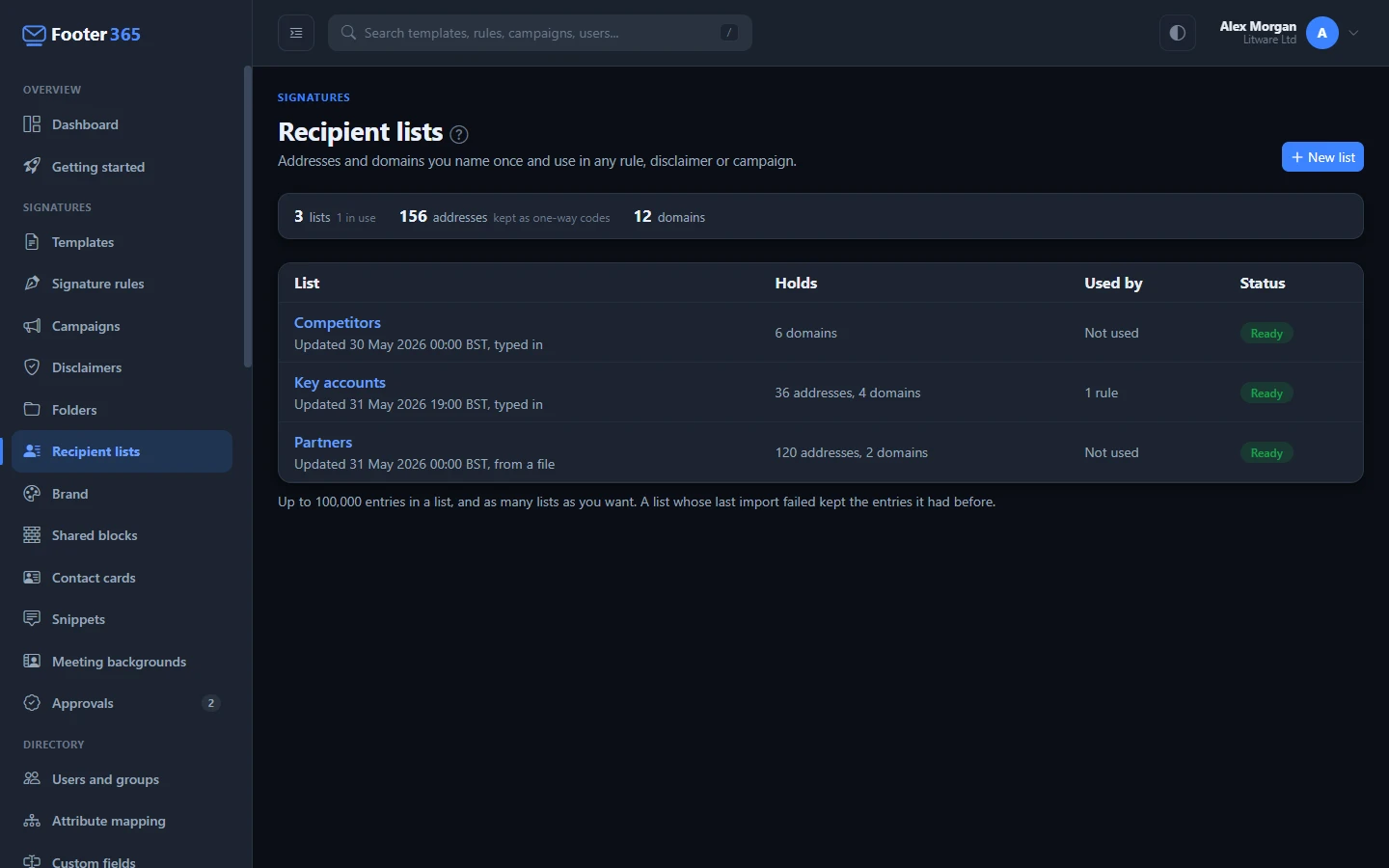
Task: Click the '1 rule' Used by cell
Action: tap(1102, 393)
